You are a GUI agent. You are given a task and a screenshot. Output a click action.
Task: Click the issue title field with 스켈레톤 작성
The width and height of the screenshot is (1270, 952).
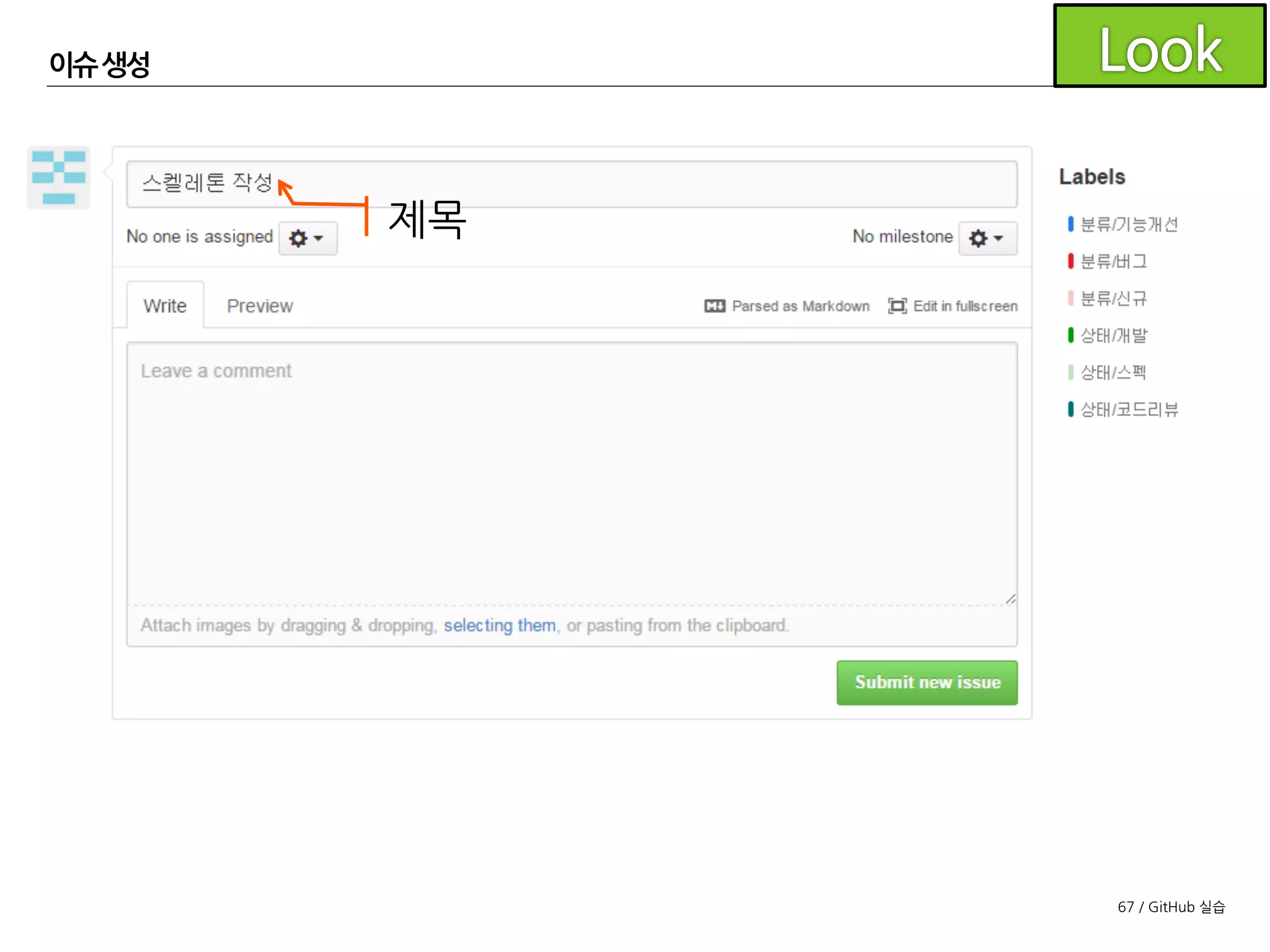pos(572,184)
